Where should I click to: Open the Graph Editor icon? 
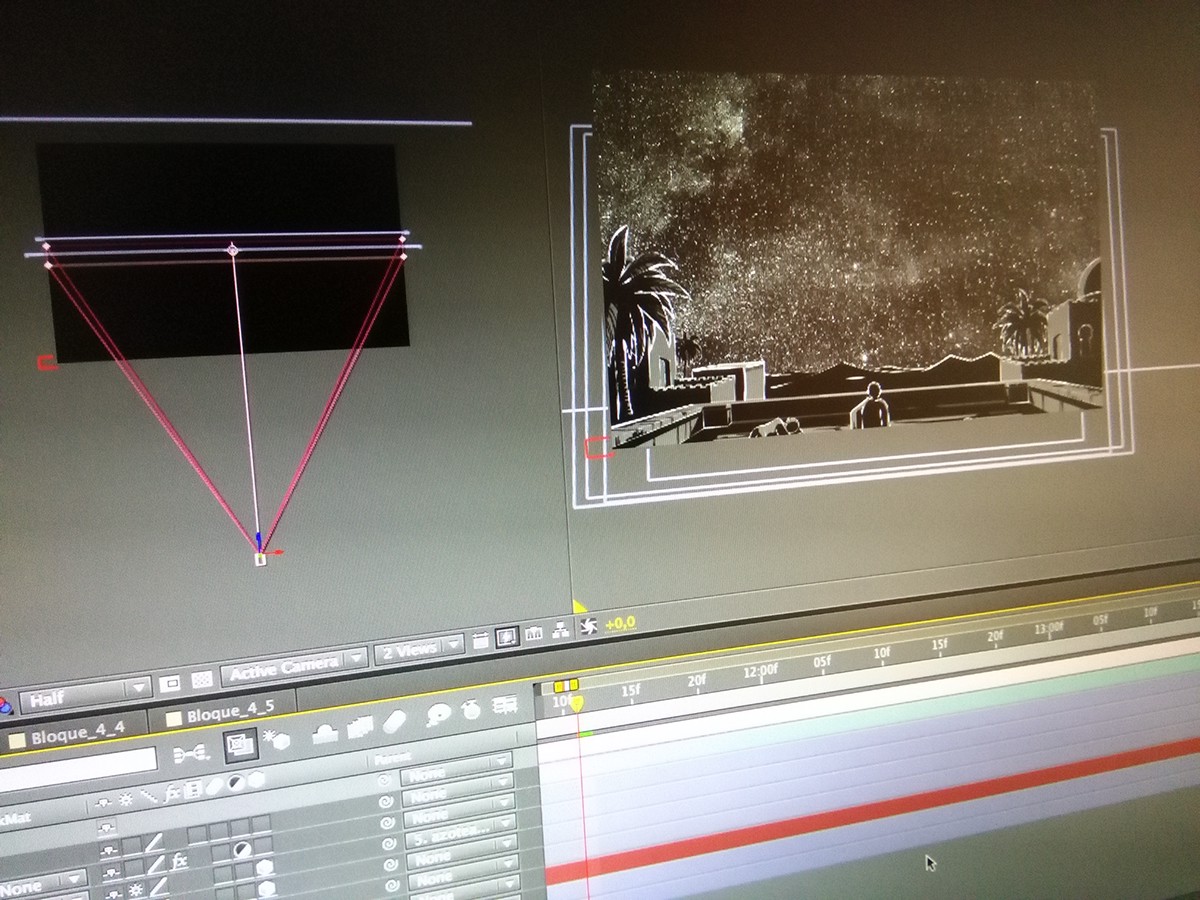click(x=505, y=706)
